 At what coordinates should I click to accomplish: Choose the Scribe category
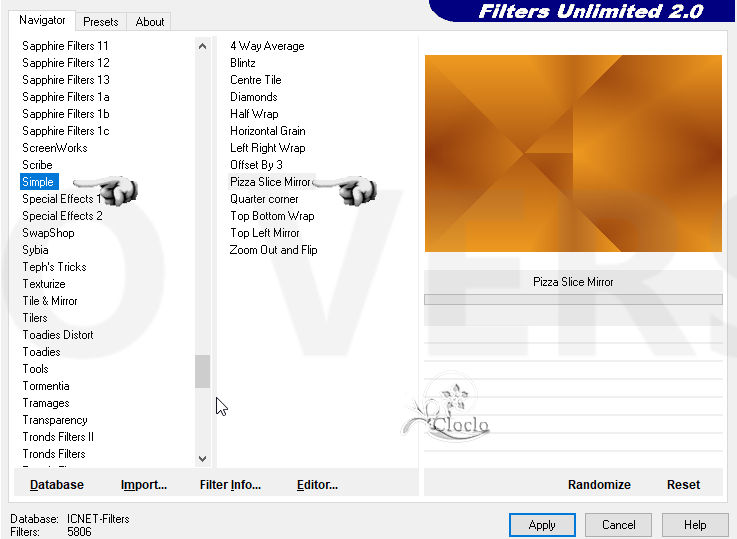click(x=37, y=164)
